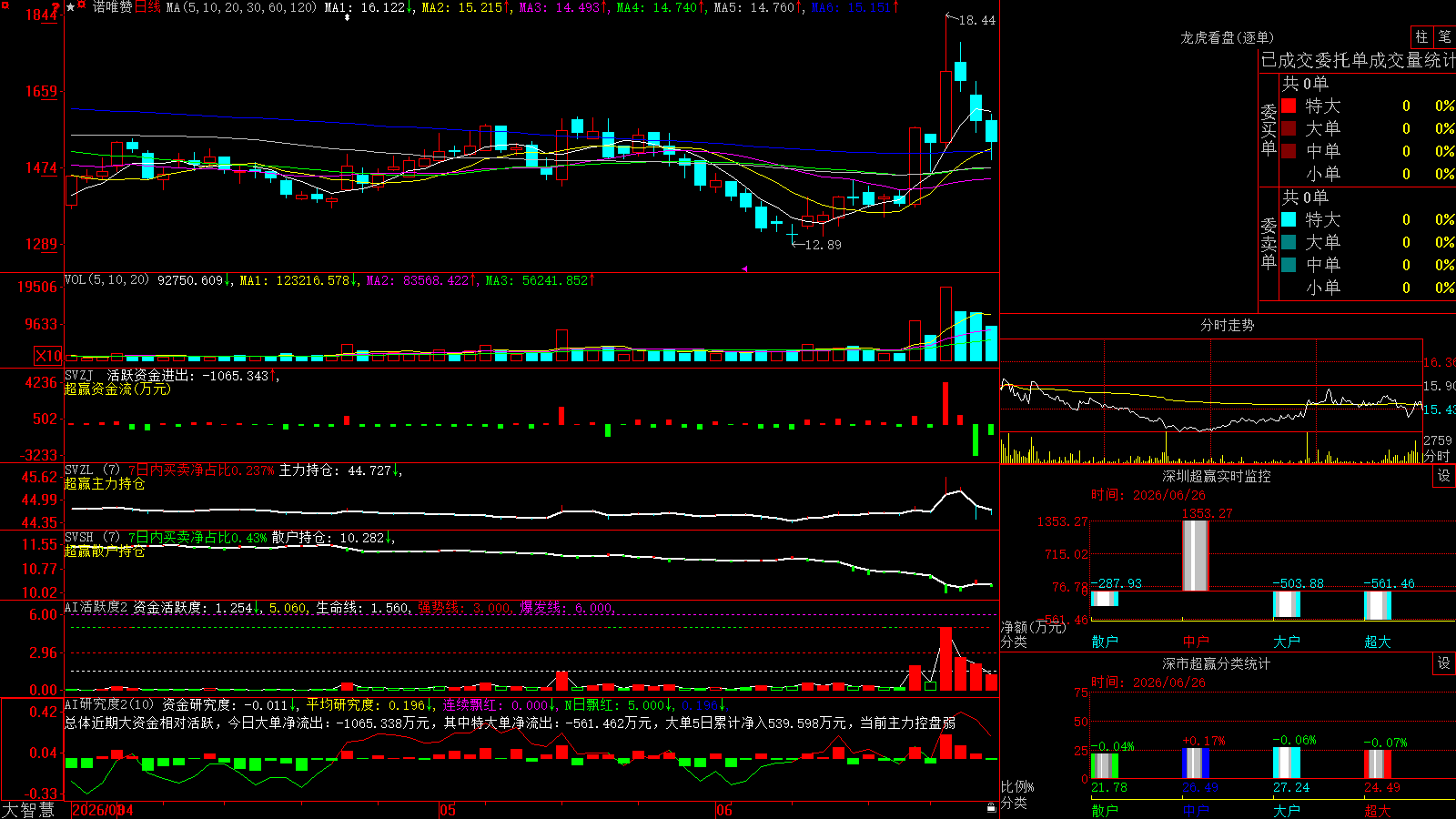Click the cyan 大户 bar showing 27.24

pyautogui.click(x=1287, y=763)
